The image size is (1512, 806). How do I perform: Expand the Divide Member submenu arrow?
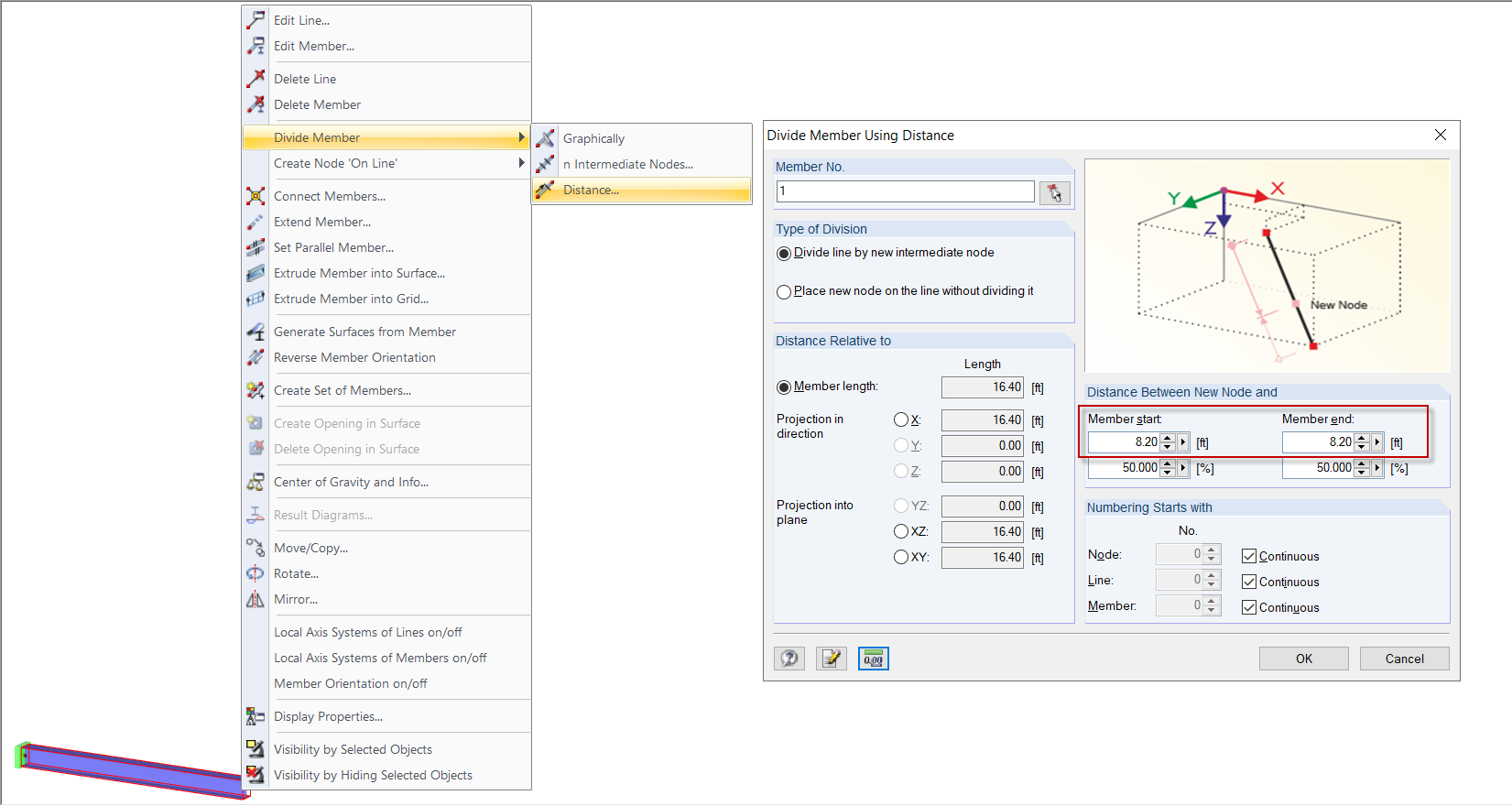[521, 137]
